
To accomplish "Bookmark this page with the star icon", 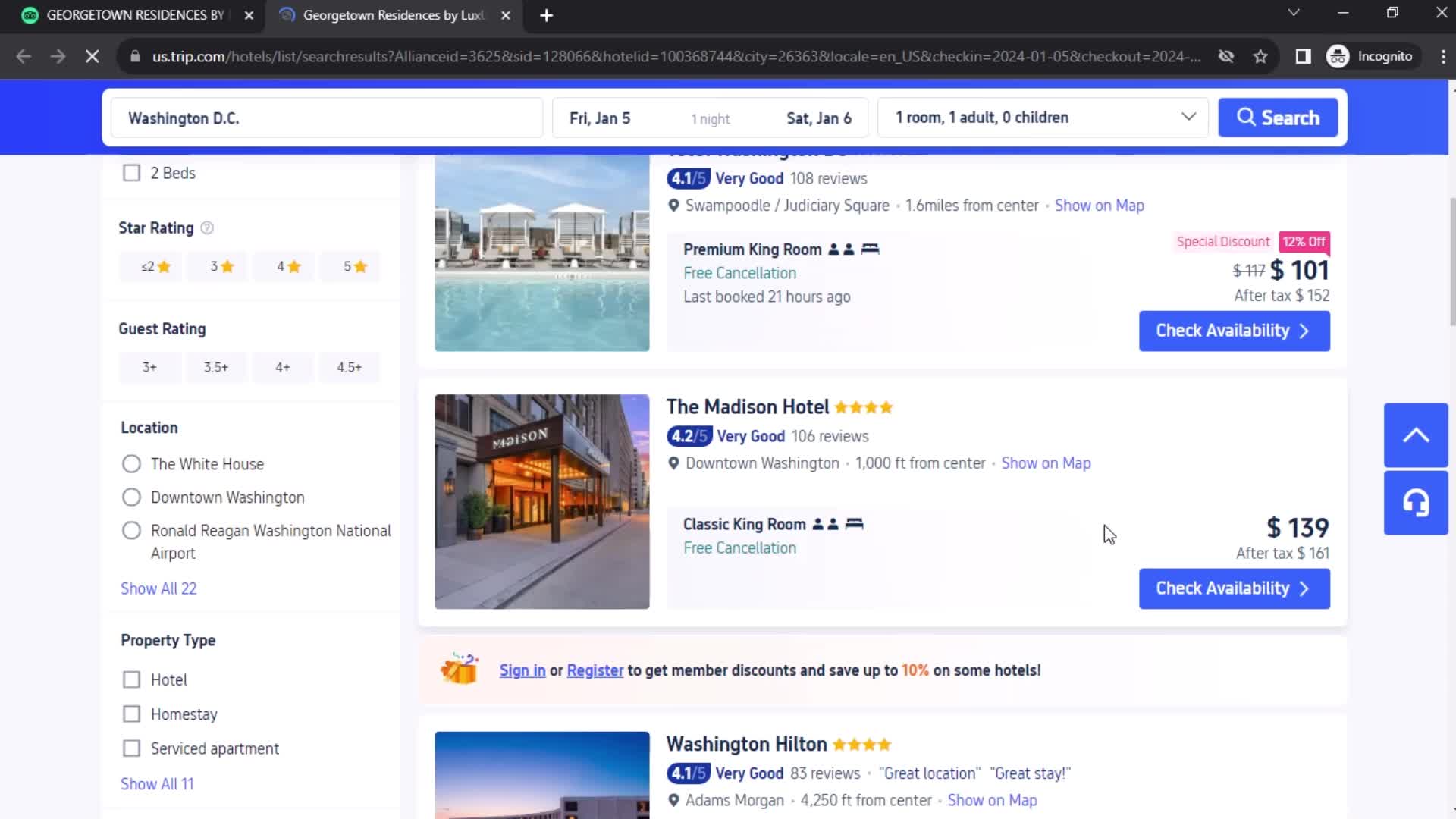I will 1260,56.
